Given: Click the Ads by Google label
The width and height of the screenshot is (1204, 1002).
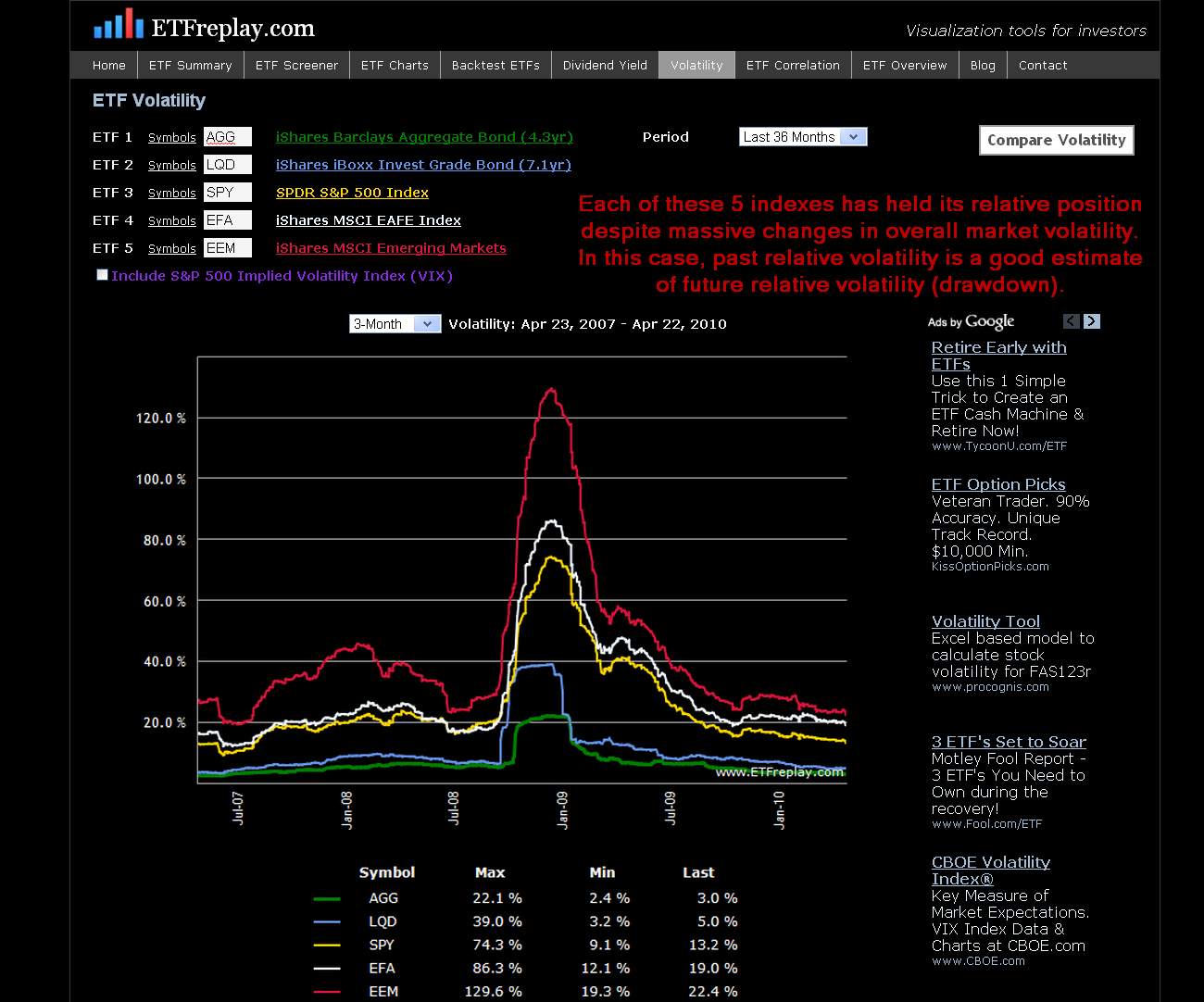Looking at the screenshot, I should [971, 321].
